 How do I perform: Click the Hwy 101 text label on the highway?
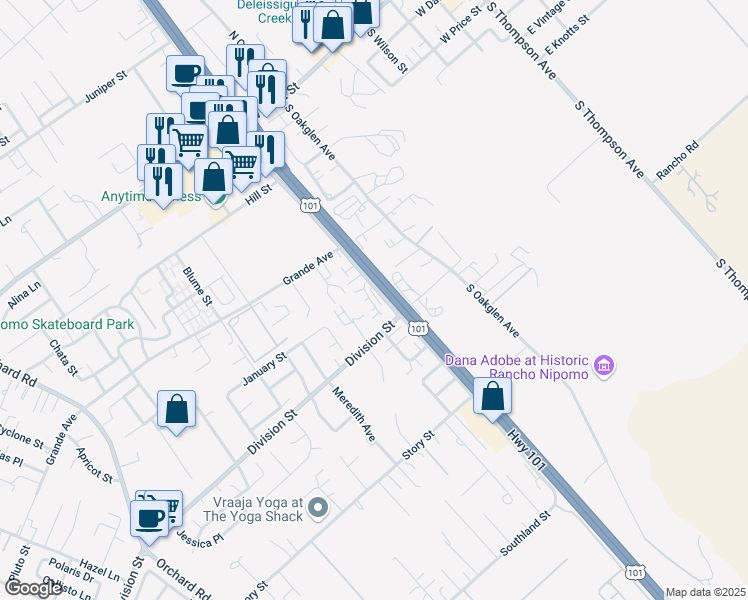tap(525, 450)
